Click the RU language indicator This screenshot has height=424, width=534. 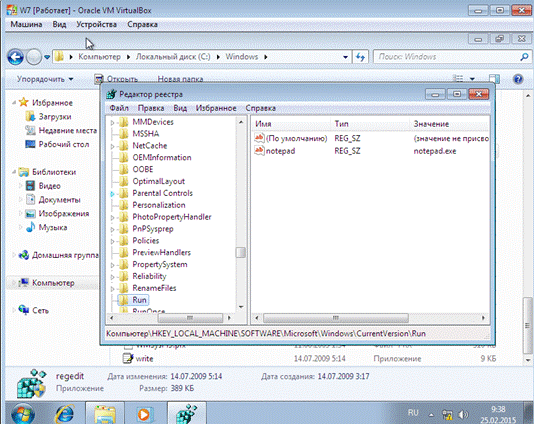click(x=413, y=413)
